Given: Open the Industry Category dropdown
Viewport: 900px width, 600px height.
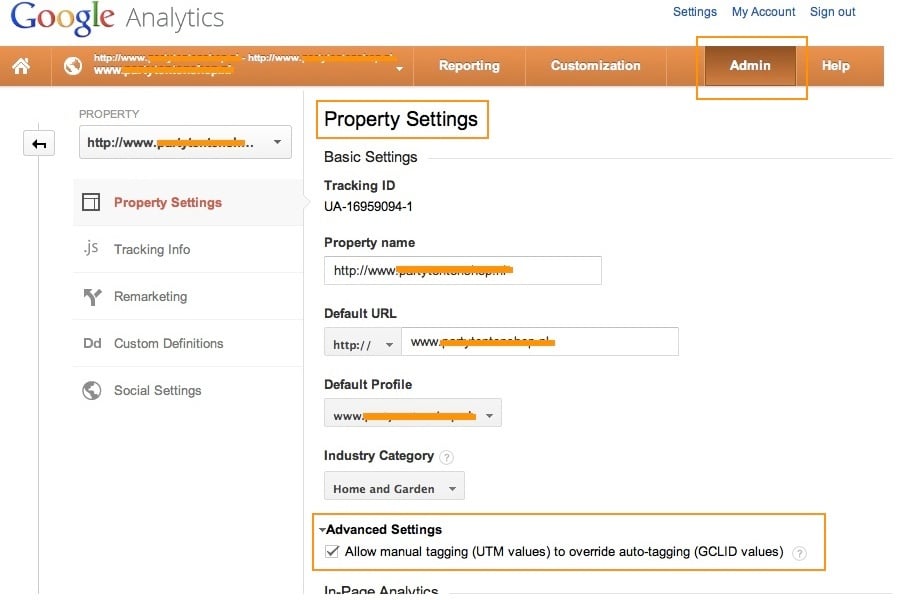Looking at the screenshot, I should pyautogui.click(x=393, y=487).
